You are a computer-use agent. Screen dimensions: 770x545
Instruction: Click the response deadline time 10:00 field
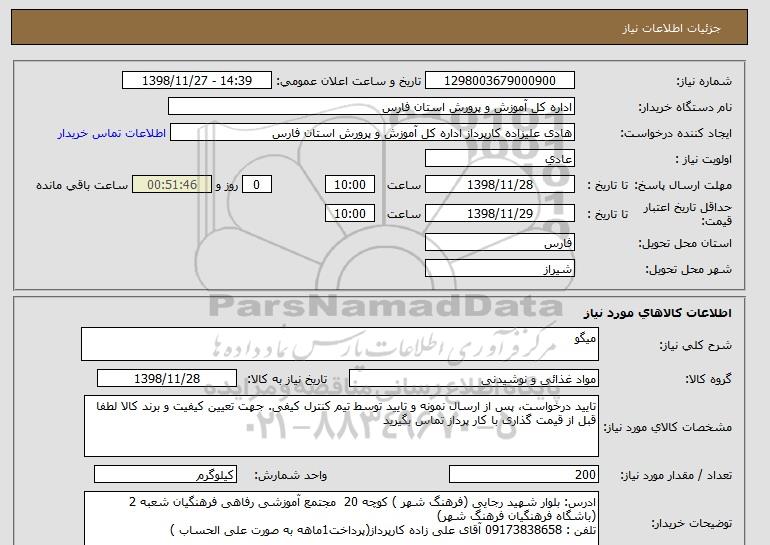pos(350,185)
